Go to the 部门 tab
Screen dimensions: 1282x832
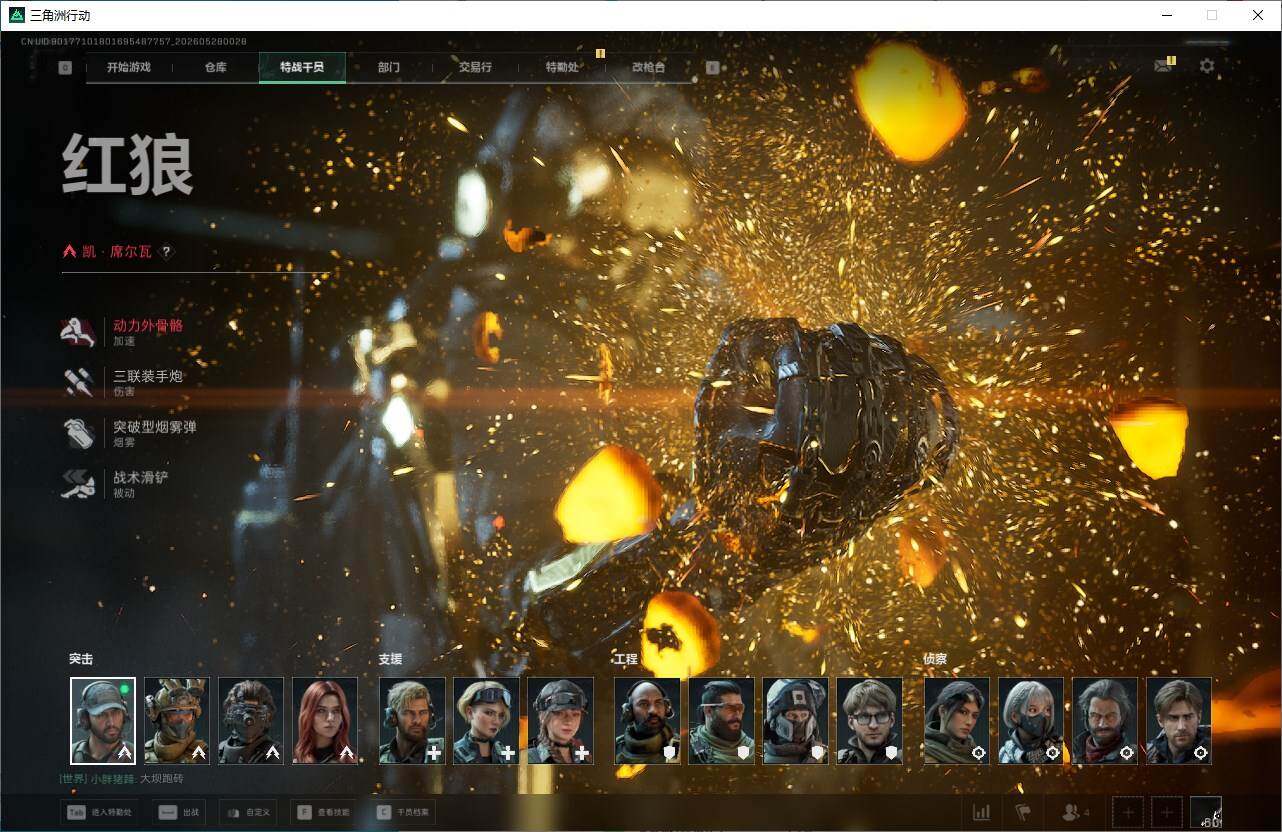(389, 67)
